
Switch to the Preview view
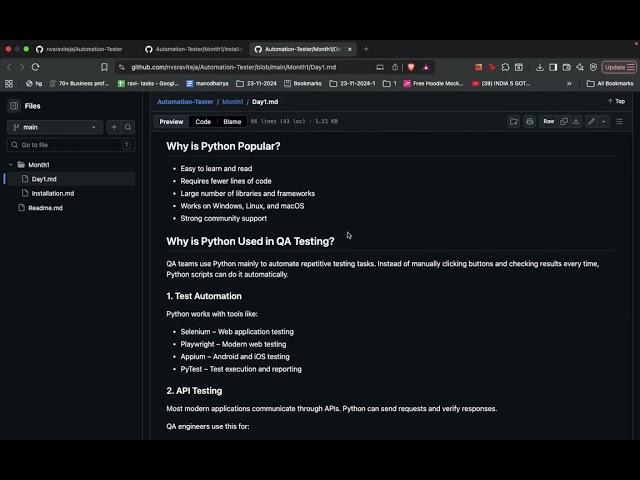[x=171, y=122]
